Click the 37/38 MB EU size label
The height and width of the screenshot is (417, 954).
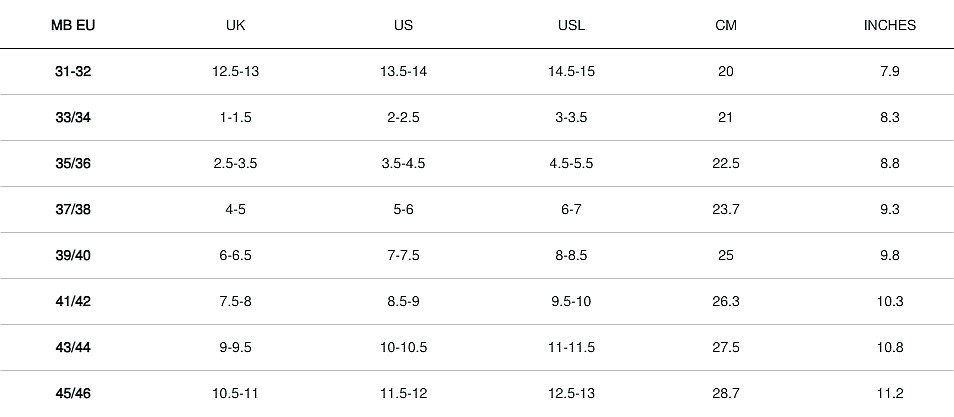click(x=73, y=209)
